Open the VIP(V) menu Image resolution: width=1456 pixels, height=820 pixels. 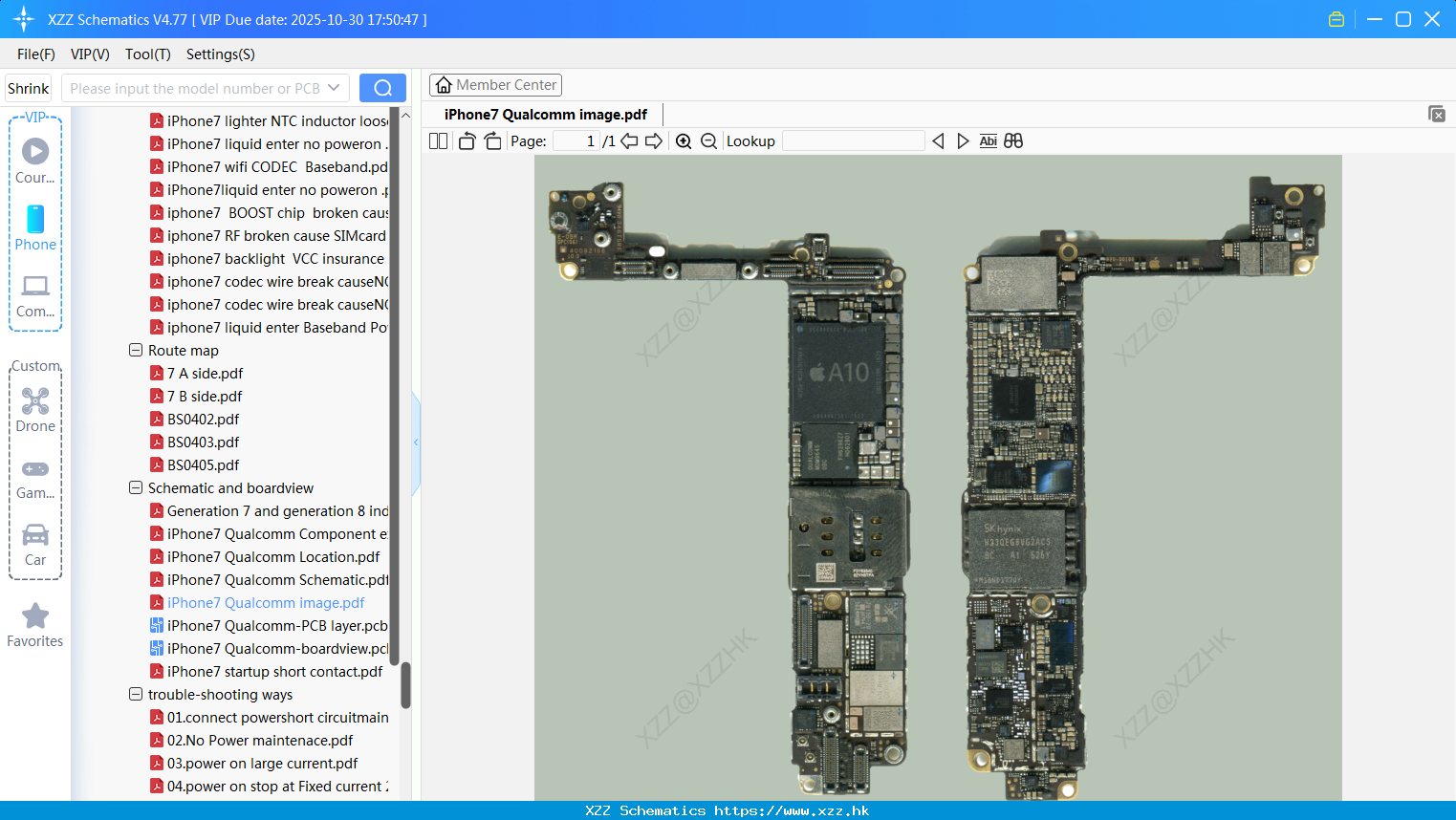pos(90,54)
